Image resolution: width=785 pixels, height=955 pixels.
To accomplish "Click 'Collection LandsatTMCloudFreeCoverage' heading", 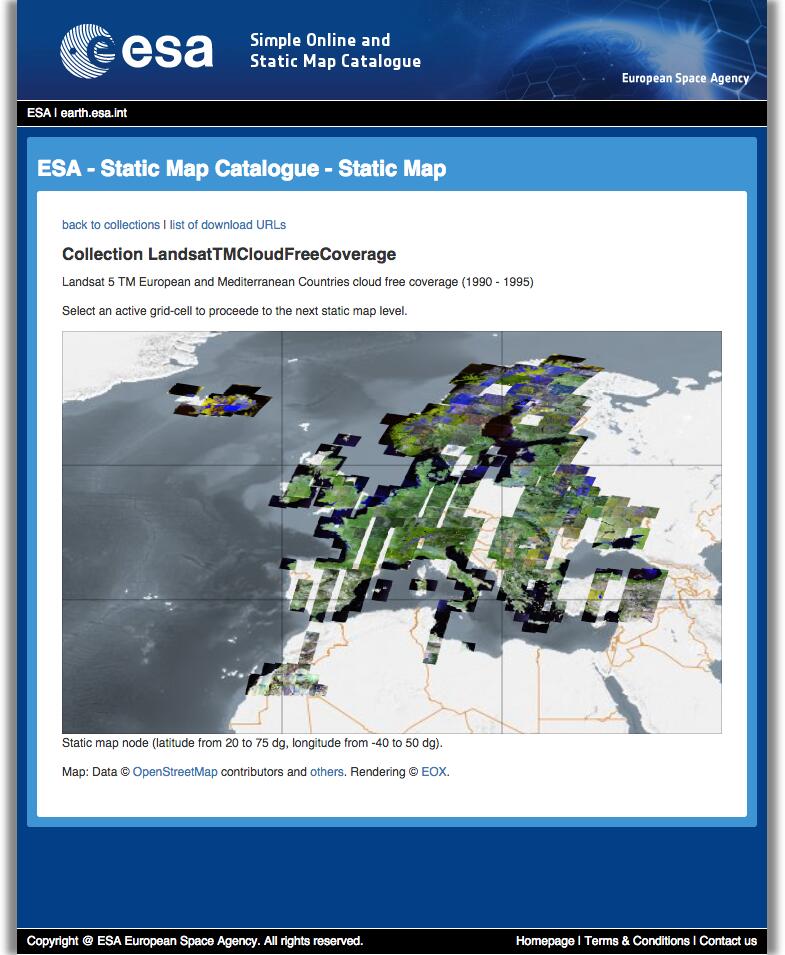I will click(x=229, y=254).
